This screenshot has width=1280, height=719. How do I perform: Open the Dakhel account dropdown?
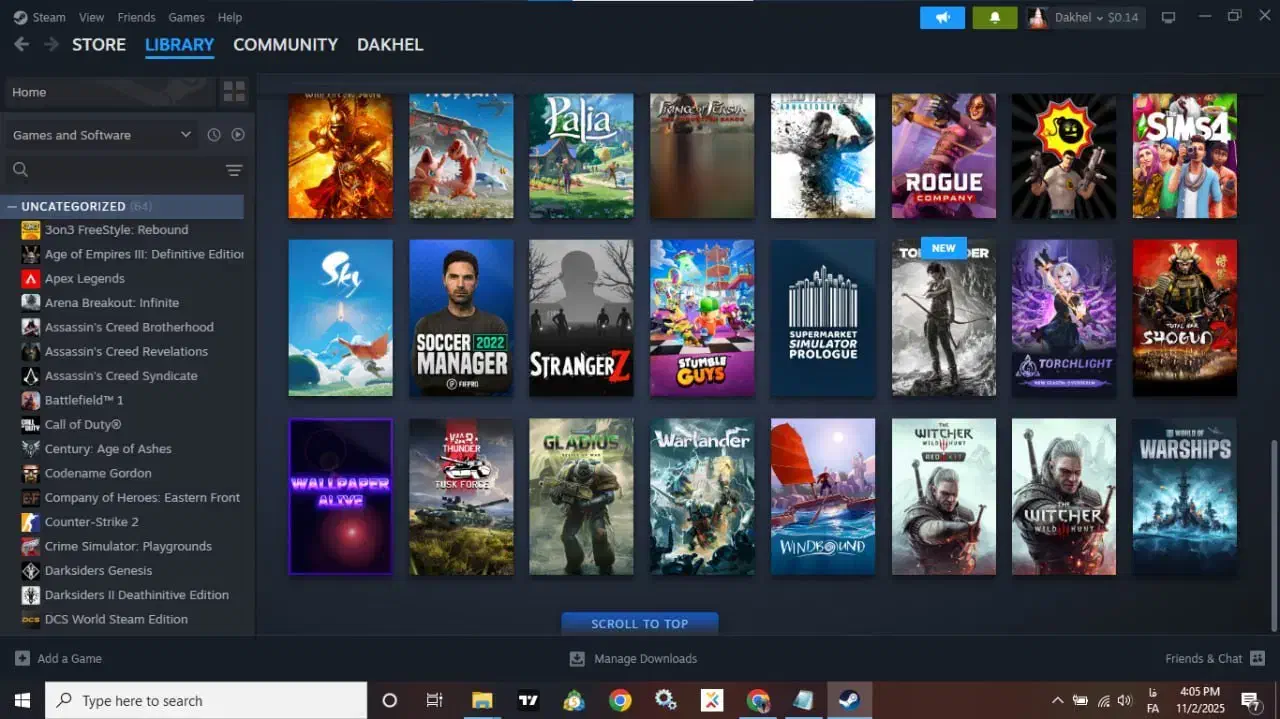click(x=1084, y=17)
